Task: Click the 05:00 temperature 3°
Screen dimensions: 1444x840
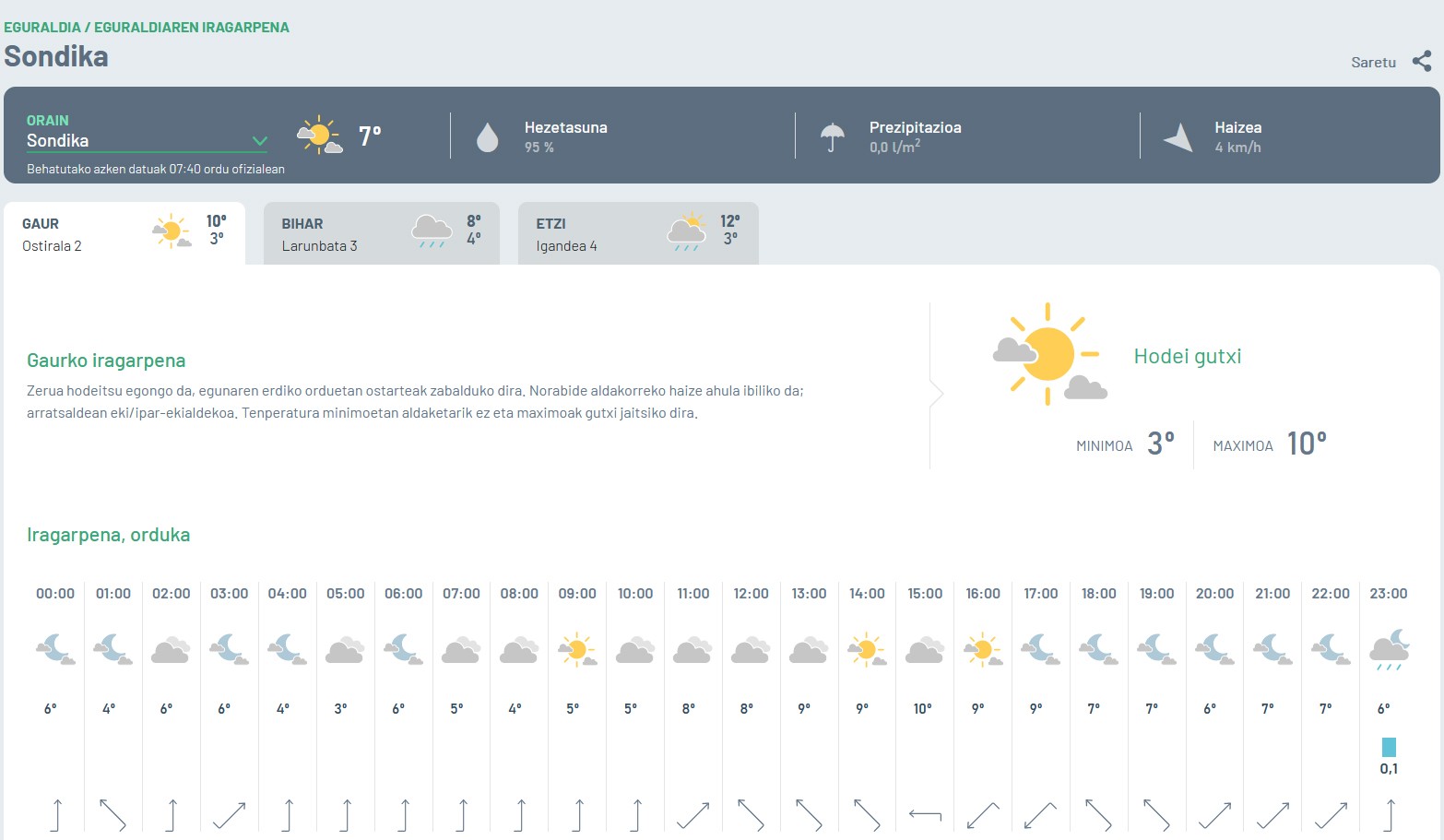Action: click(341, 708)
